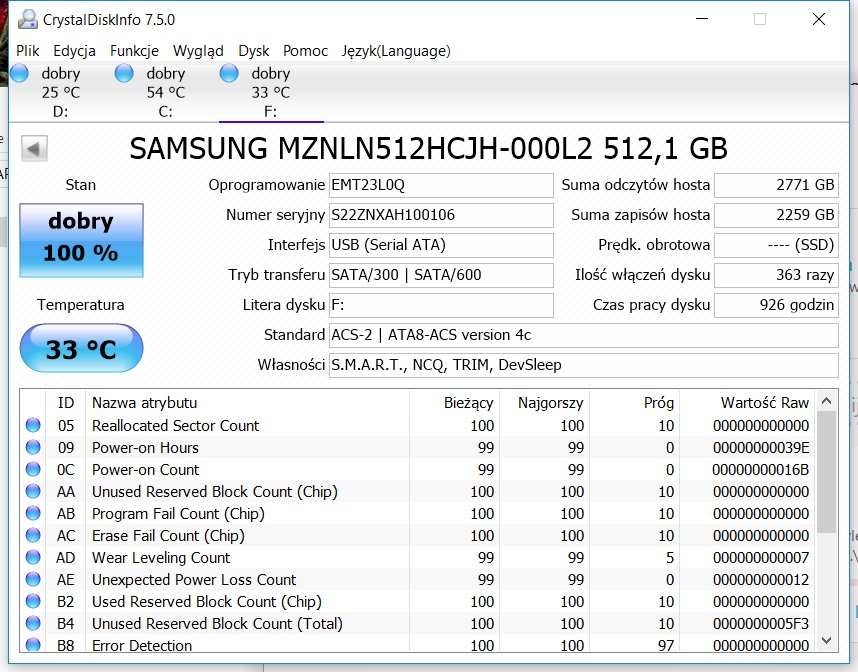The image size is (858, 672).
Task: Click the CrystalDiskInfo app icon in title bar
Action: point(28,19)
